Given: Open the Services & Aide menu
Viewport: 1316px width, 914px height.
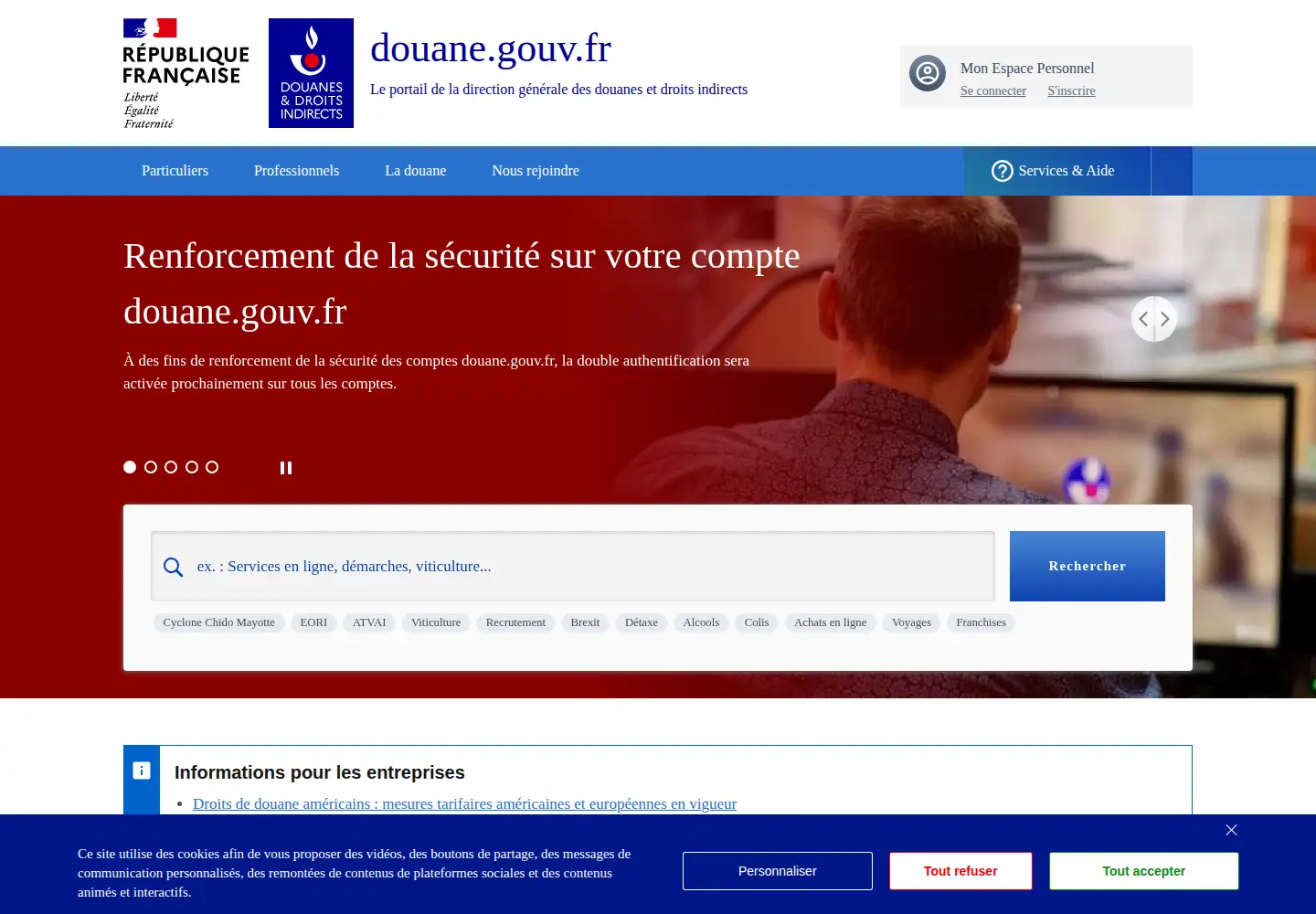Looking at the screenshot, I should (1056, 171).
